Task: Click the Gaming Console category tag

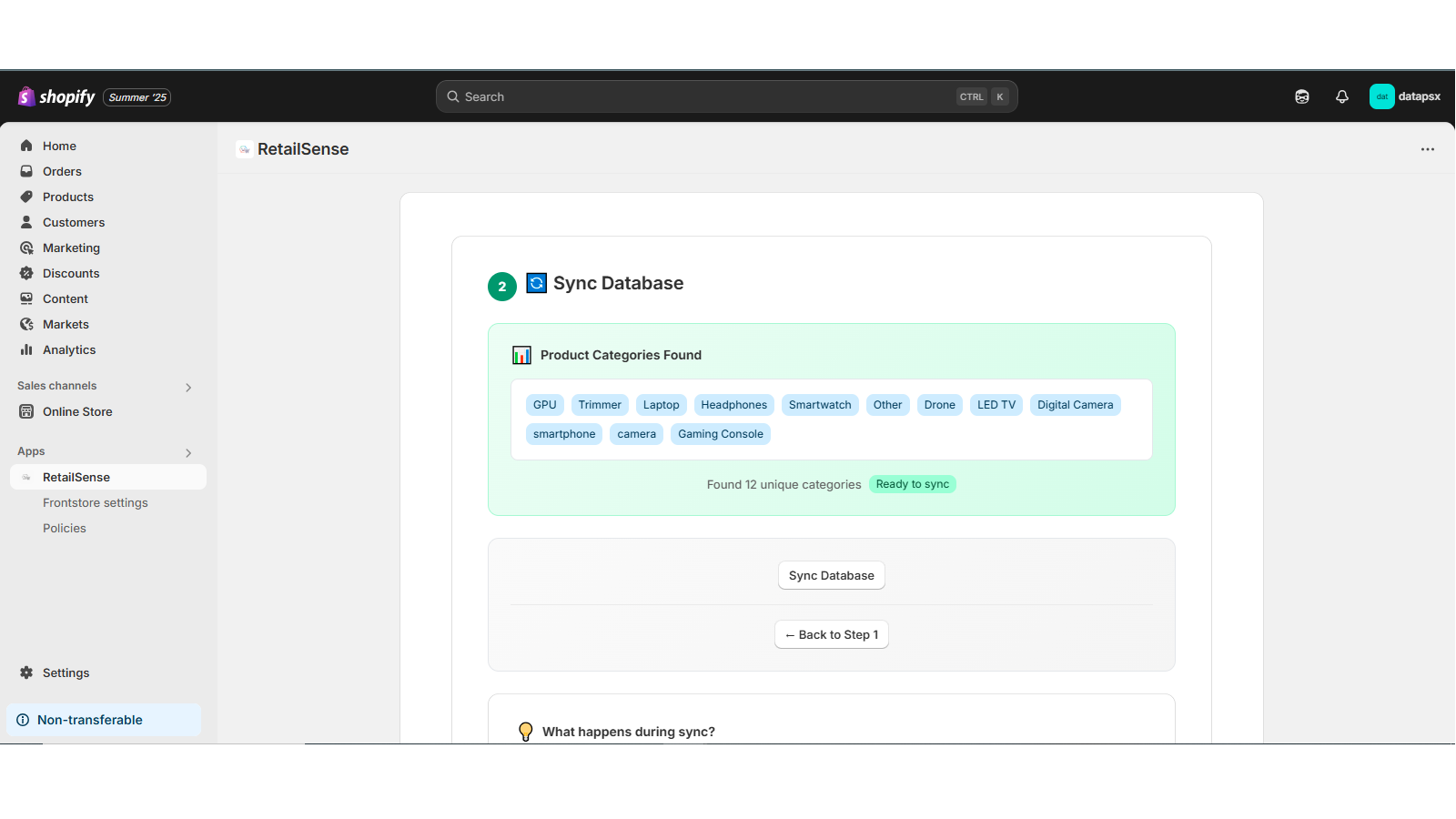Action: click(721, 434)
